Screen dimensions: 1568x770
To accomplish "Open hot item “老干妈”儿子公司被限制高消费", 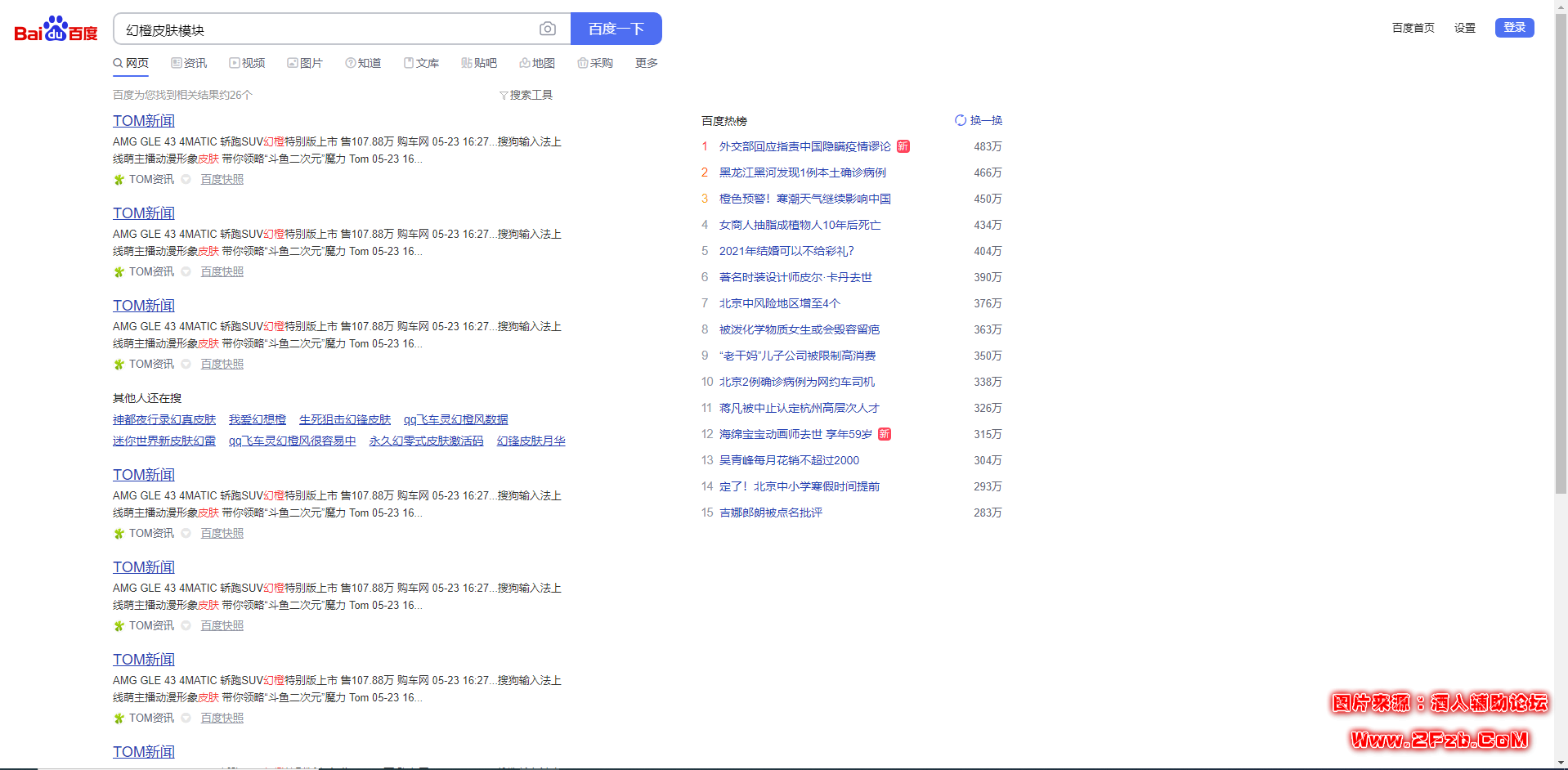I will pos(798,356).
